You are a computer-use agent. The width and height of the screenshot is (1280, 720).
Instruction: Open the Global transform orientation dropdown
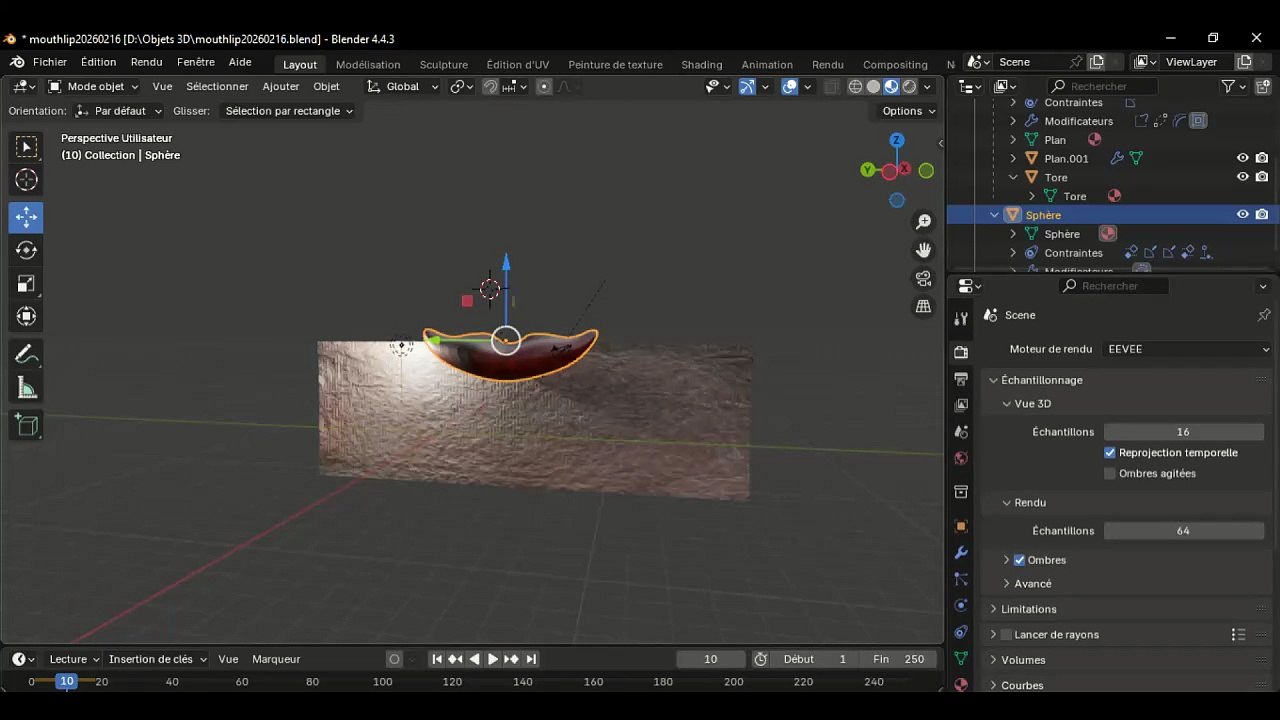(x=402, y=87)
